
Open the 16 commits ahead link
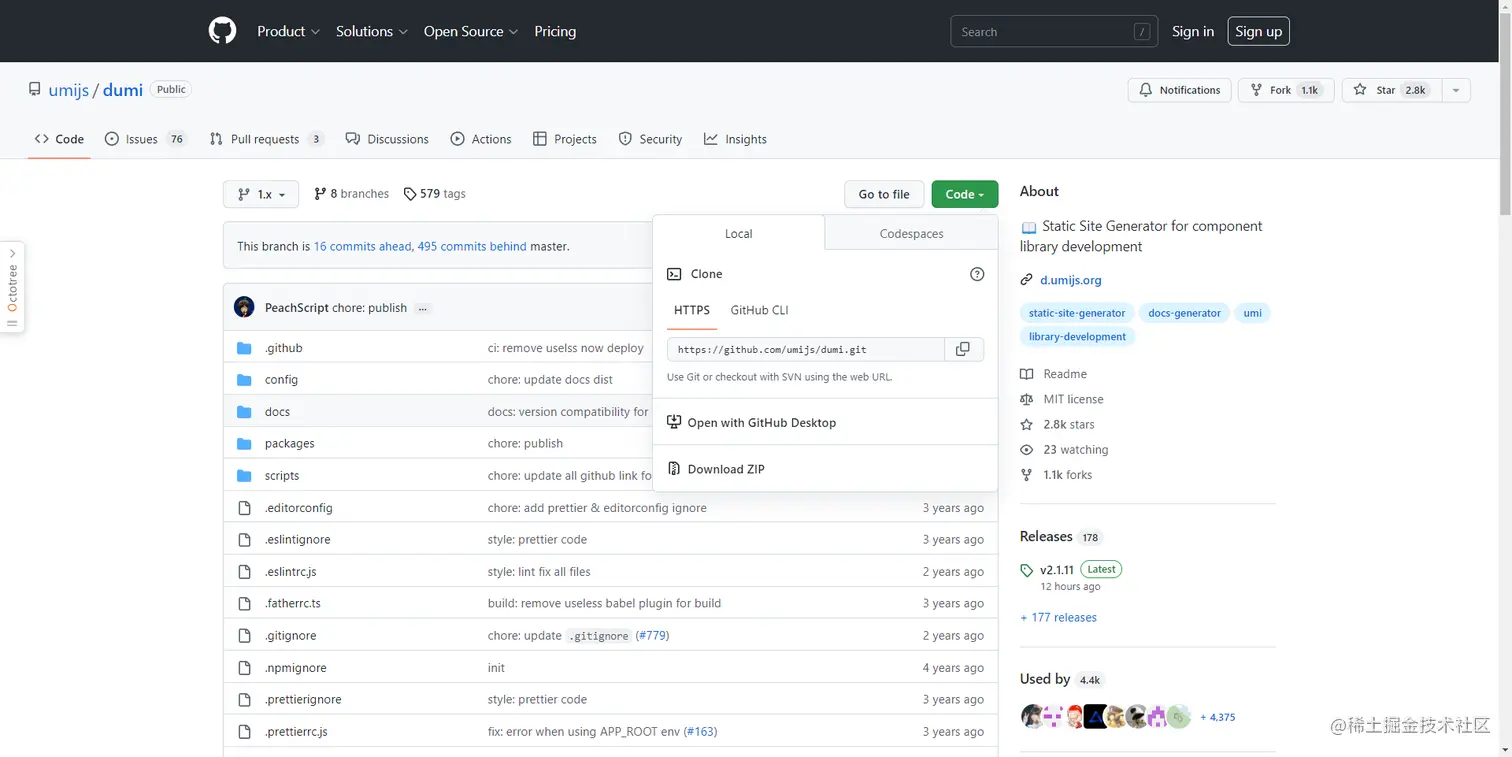pyautogui.click(x=362, y=246)
